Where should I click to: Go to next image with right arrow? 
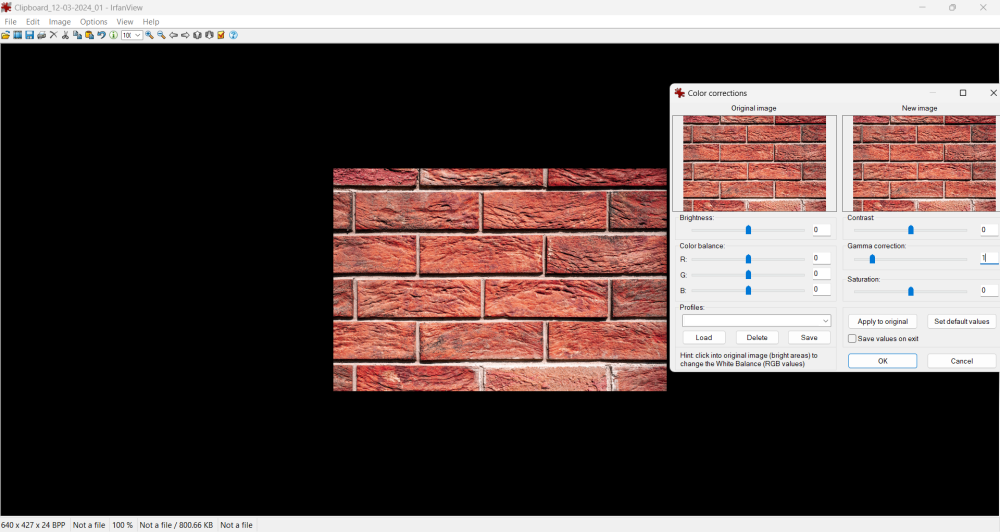[185, 35]
